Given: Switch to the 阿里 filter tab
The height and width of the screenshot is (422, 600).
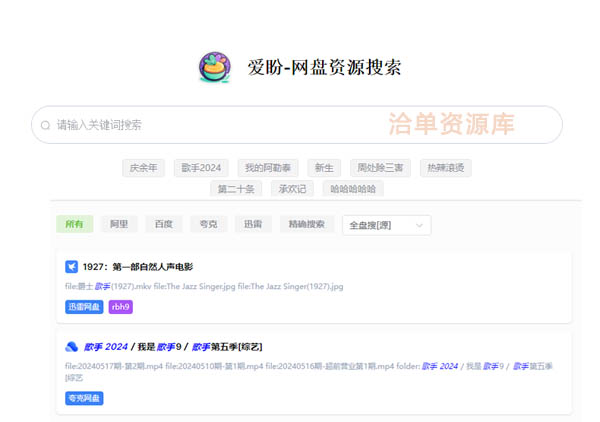Looking at the screenshot, I should pyautogui.click(x=119, y=224).
